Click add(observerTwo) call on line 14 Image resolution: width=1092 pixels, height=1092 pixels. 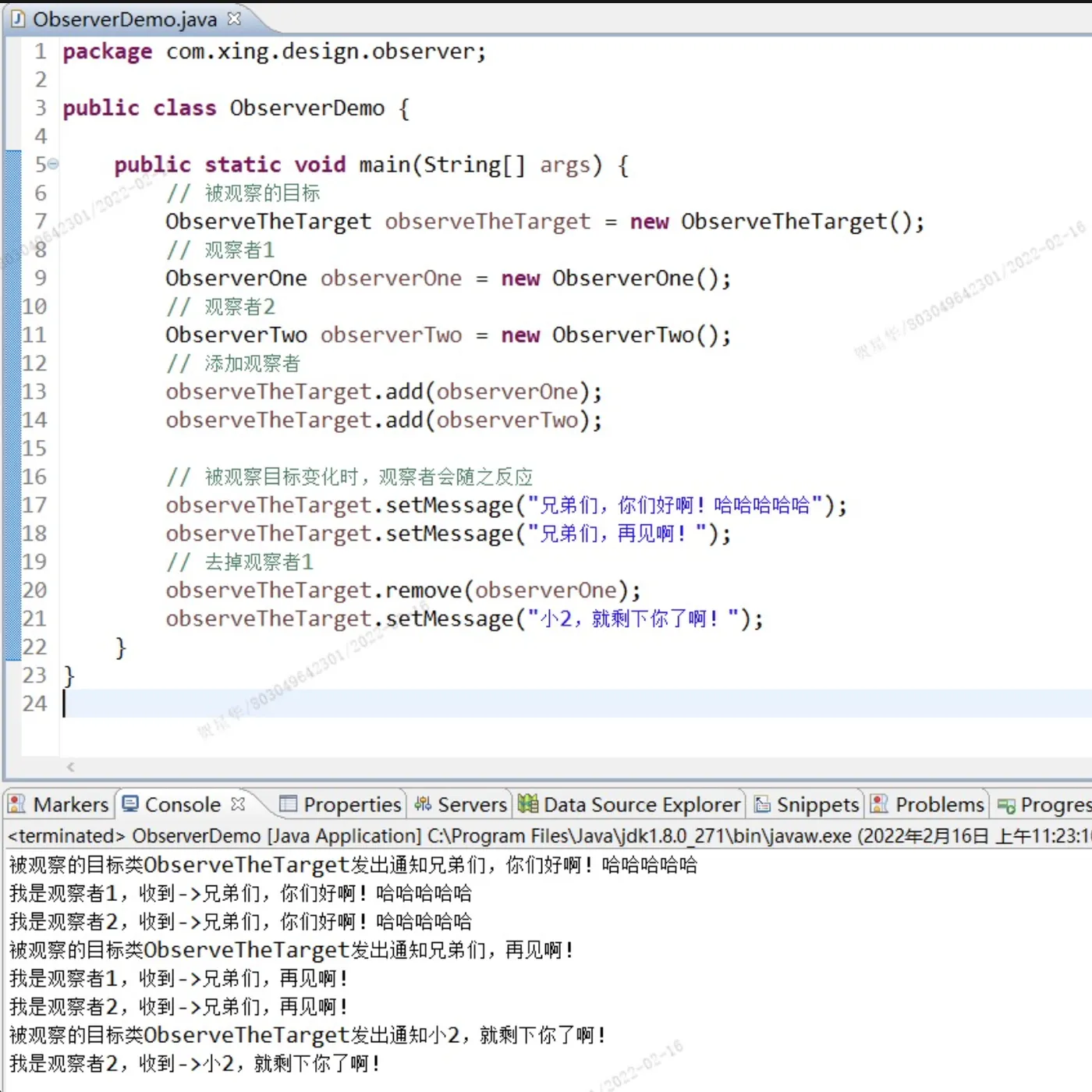tap(493, 420)
